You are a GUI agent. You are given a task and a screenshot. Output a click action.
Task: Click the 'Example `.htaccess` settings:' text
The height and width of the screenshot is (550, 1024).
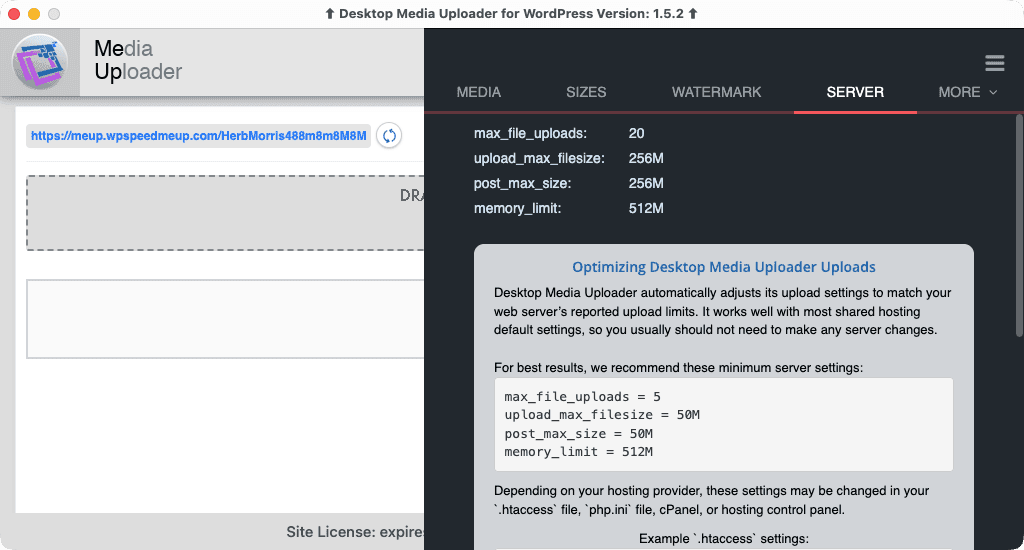tap(724, 539)
